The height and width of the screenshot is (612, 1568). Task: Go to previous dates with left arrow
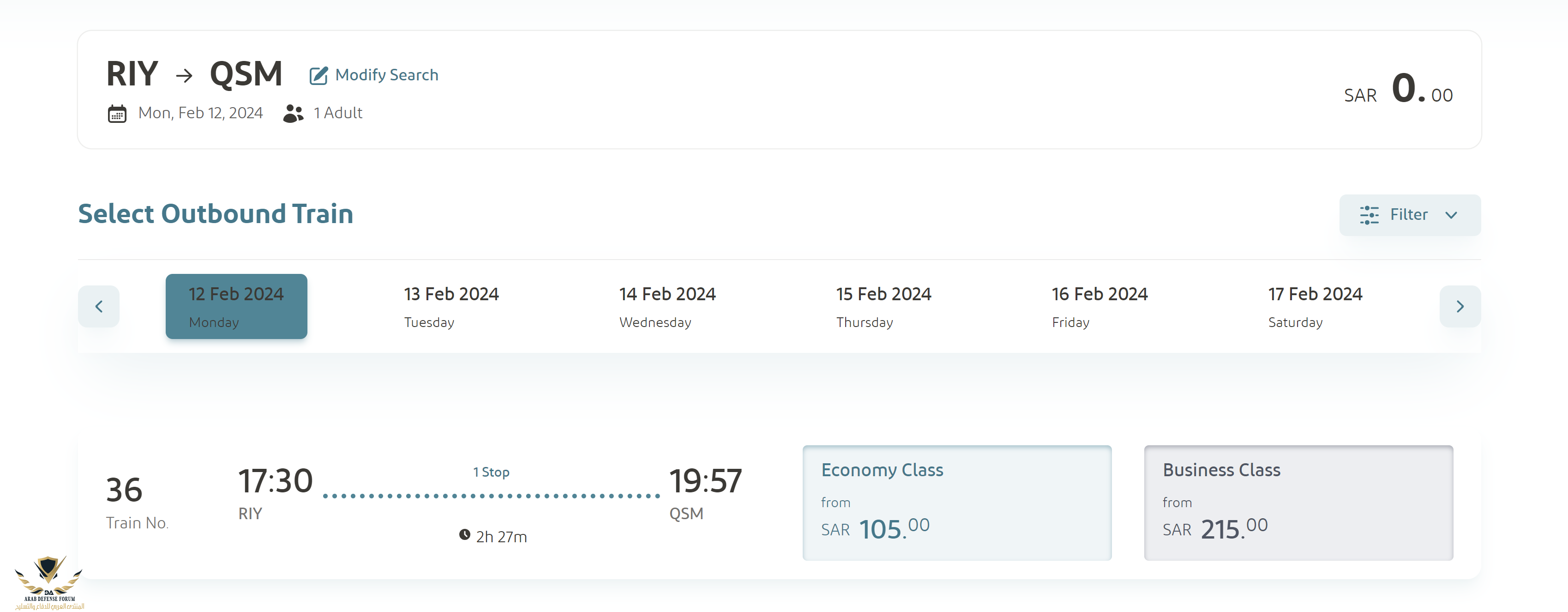99,306
